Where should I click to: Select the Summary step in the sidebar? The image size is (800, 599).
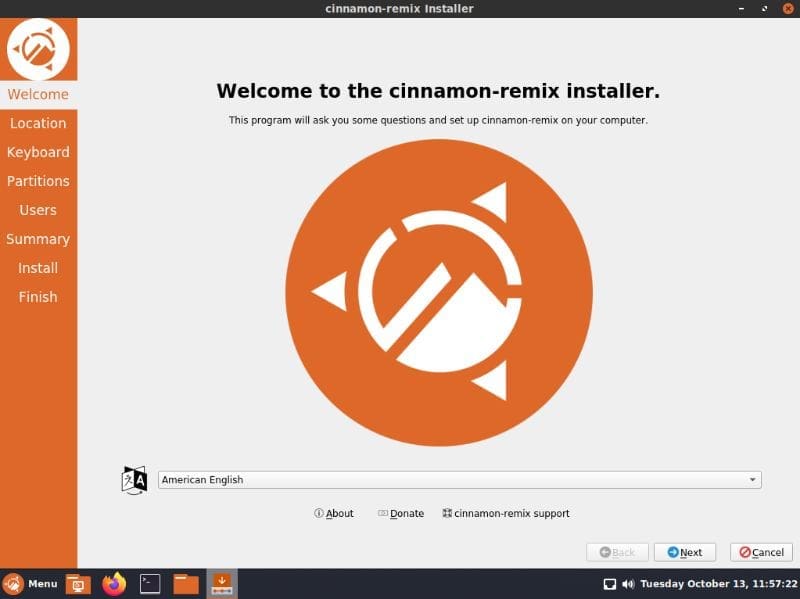(x=38, y=239)
